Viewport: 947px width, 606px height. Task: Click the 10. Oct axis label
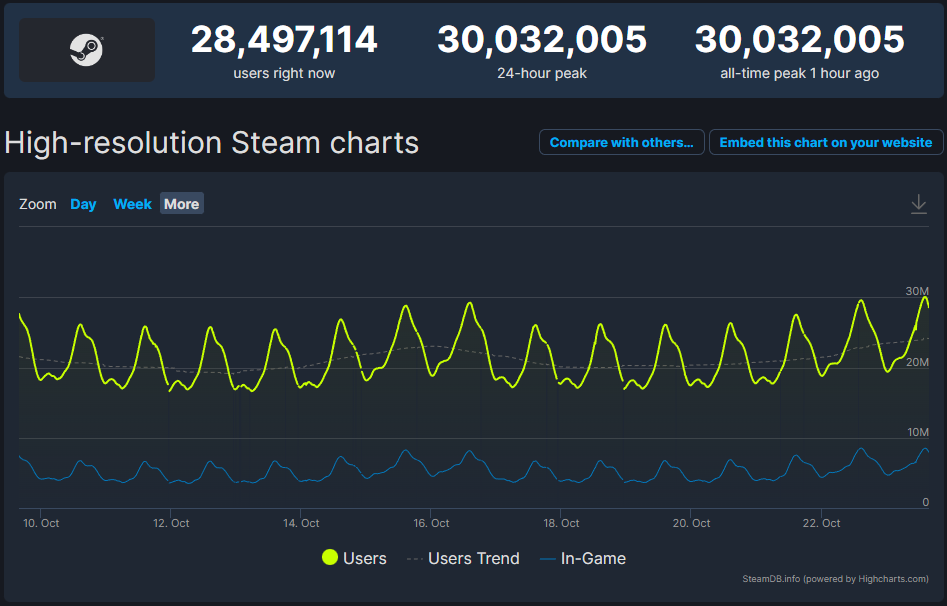tap(41, 523)
